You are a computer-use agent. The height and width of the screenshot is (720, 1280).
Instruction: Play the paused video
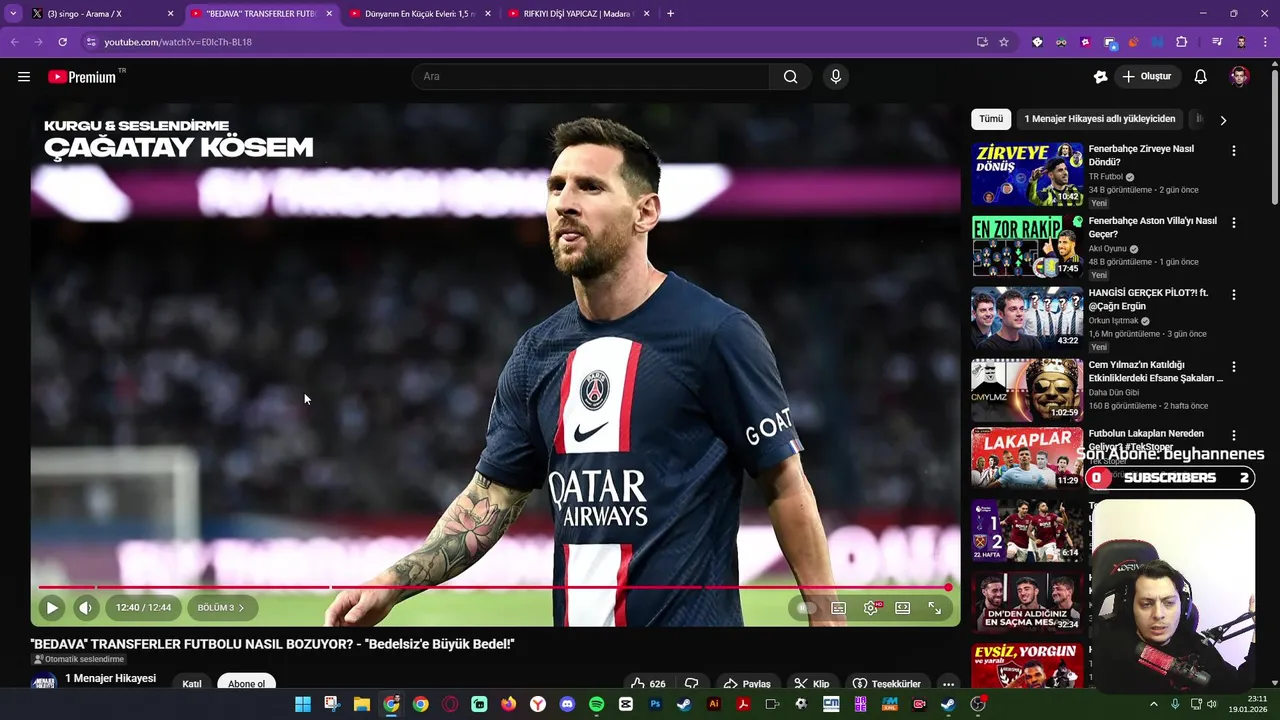click(52, 607)
